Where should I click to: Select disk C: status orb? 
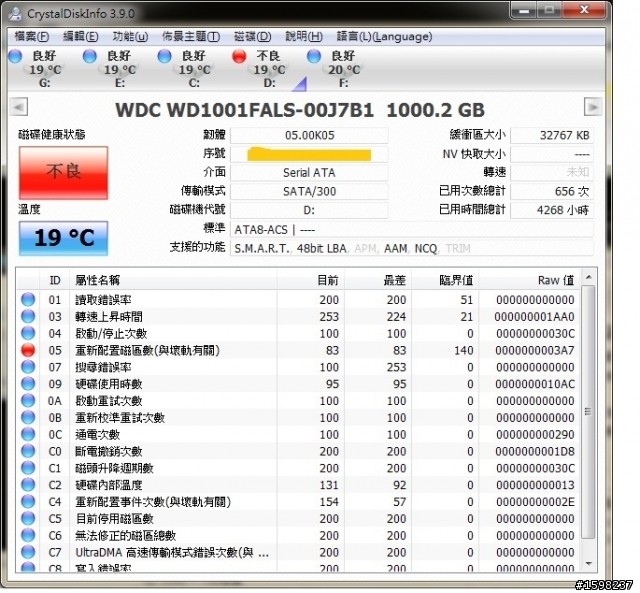pyautogui.click(x=164, y=56)
